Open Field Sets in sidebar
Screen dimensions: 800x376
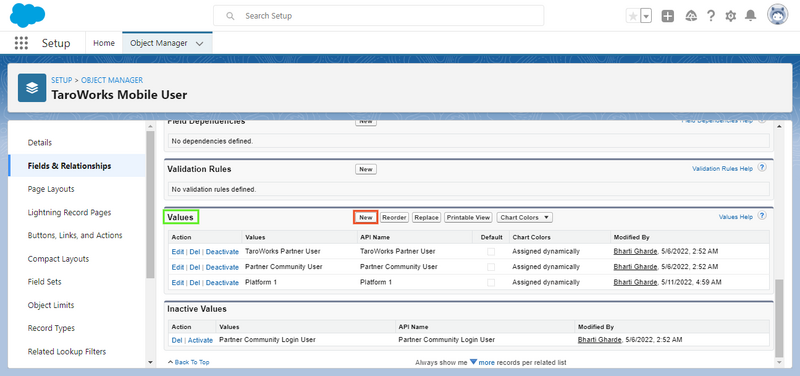(x=45, y=282)
